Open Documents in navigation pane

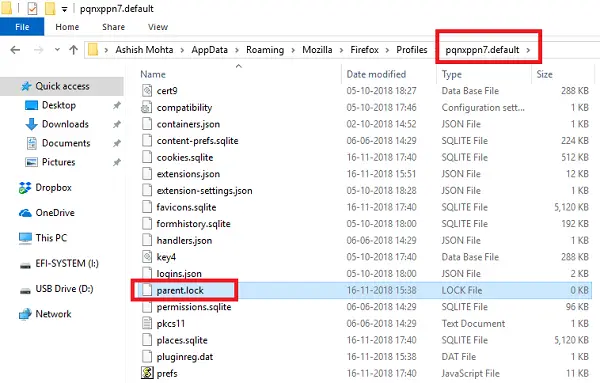pos(66,143)
